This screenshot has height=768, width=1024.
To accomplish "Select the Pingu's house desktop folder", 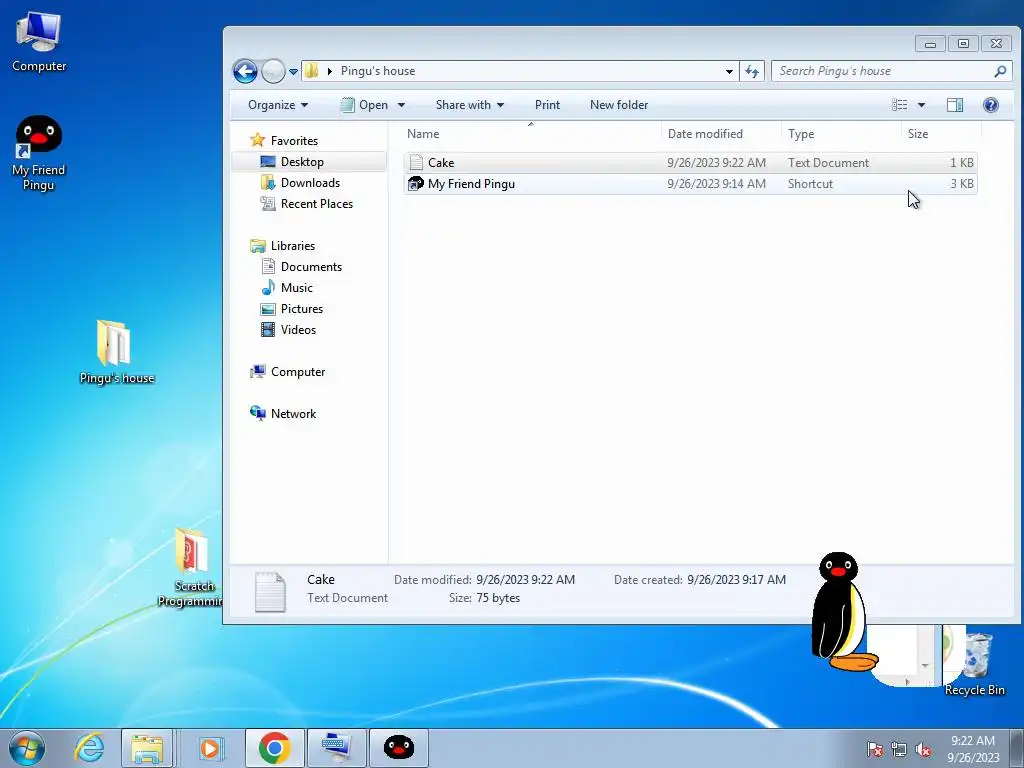I will (x=116, y=352).
